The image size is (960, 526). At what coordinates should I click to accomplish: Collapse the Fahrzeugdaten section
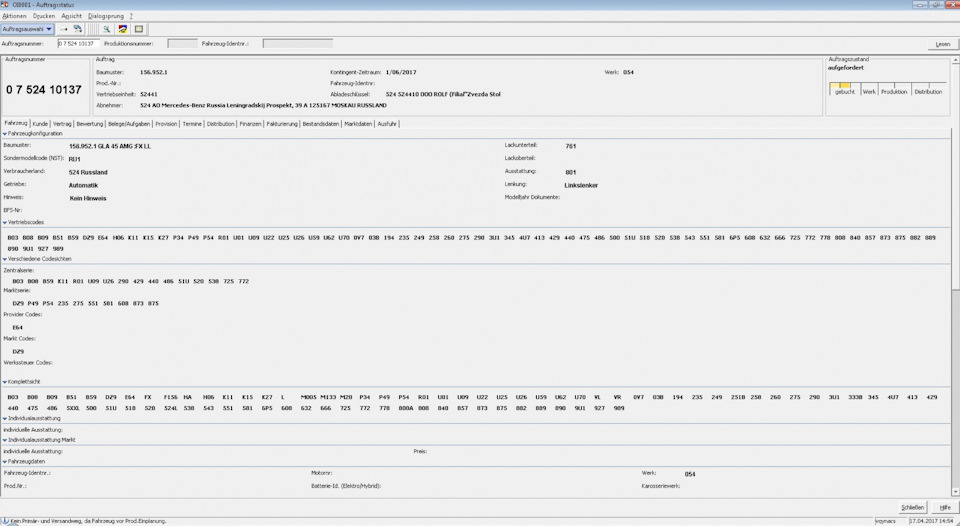[x=5, y=461]
